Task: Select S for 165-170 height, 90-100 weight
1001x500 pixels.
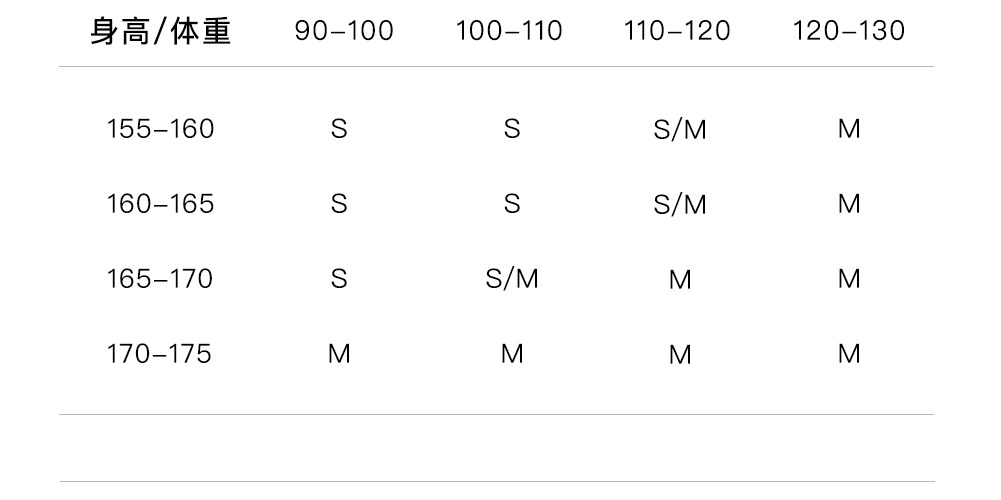Action: (339, 279)
